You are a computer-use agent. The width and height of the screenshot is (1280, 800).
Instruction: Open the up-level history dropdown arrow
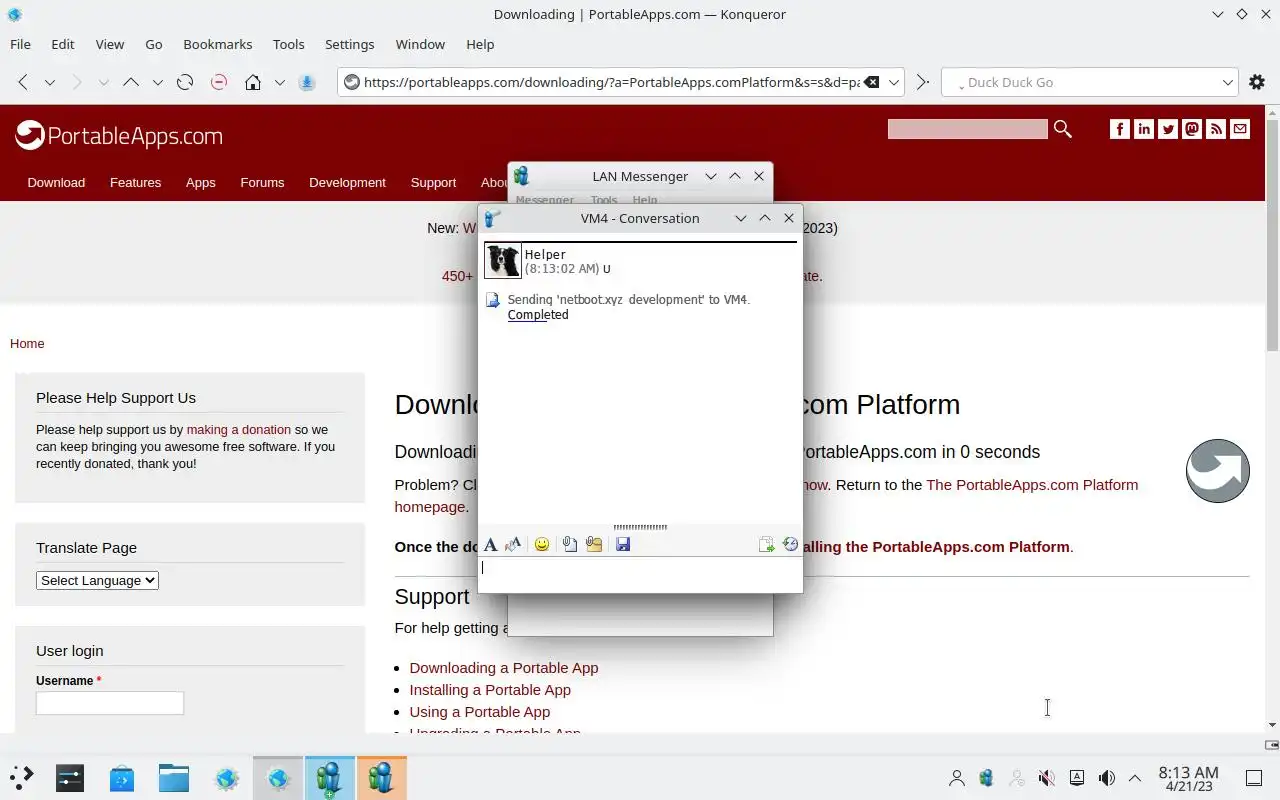[x=158, y=82]
